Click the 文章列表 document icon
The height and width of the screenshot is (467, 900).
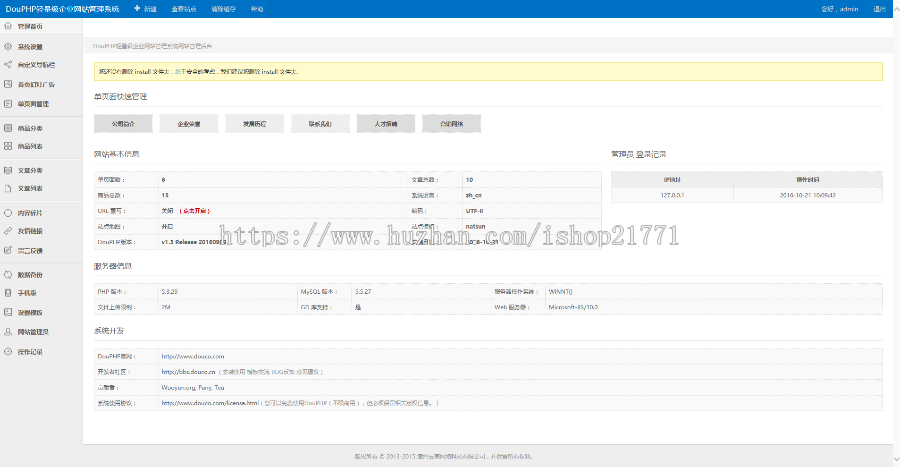click(x=9, y=188)
